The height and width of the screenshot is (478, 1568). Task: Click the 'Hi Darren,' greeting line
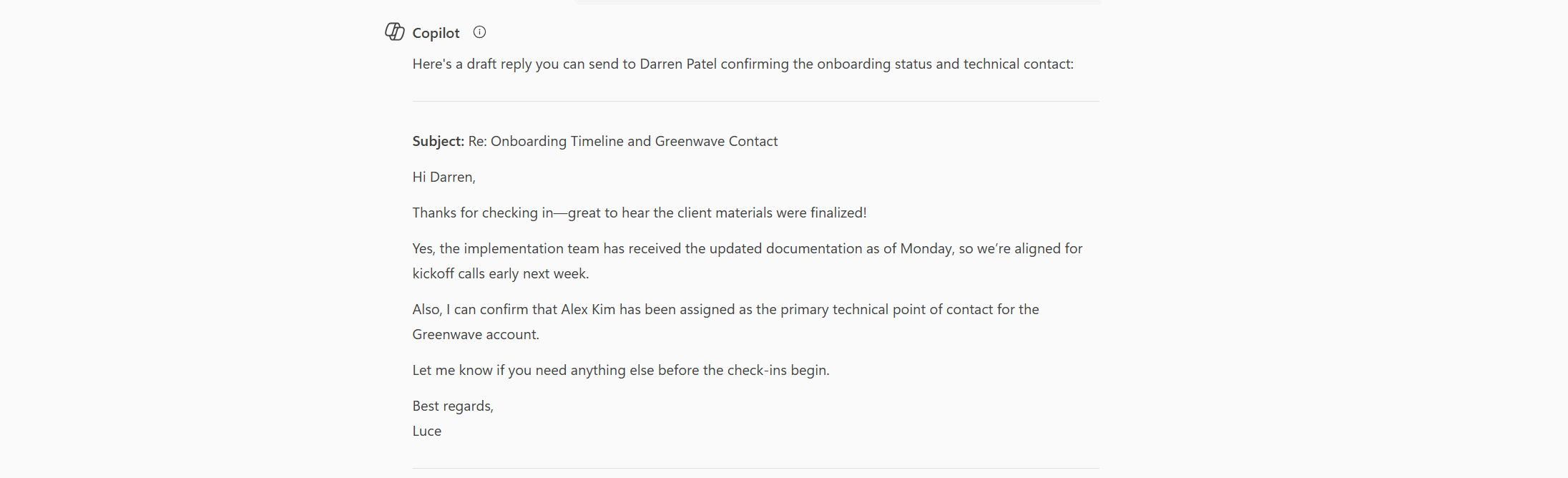[444, 177]
